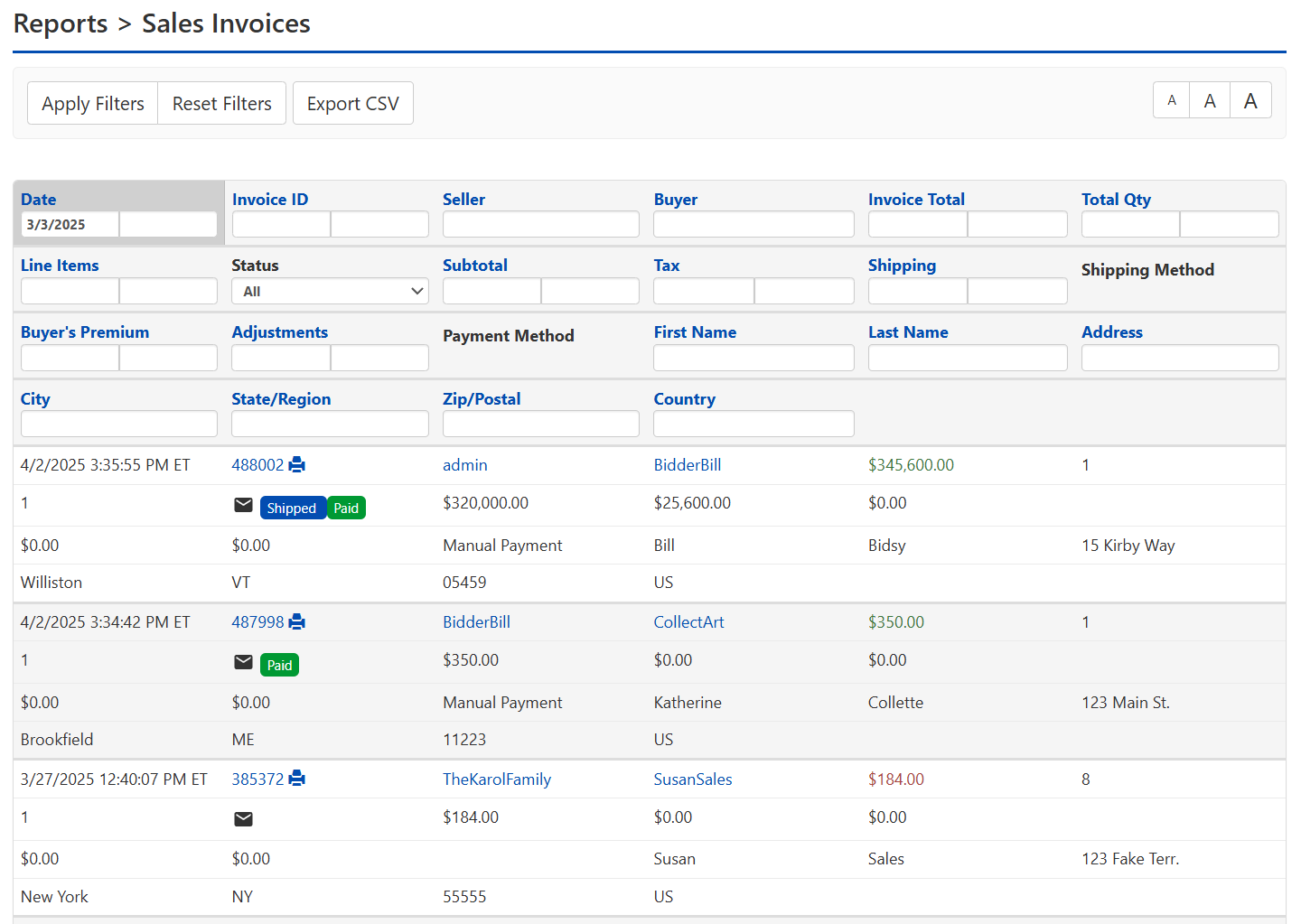
Task: Sort the table by Invoice Total column
Action: point(915,200)
